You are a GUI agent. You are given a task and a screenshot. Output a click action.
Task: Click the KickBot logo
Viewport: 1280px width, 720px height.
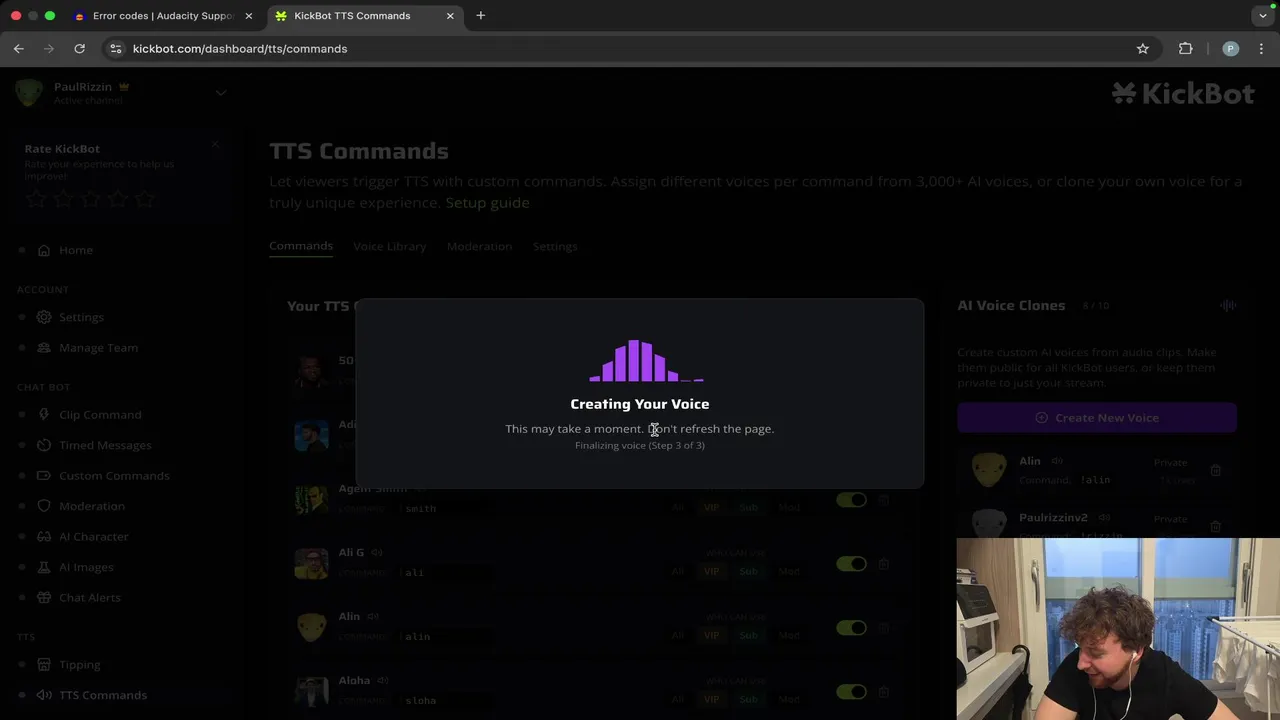pyautogui.click(x=1183, y=93)
